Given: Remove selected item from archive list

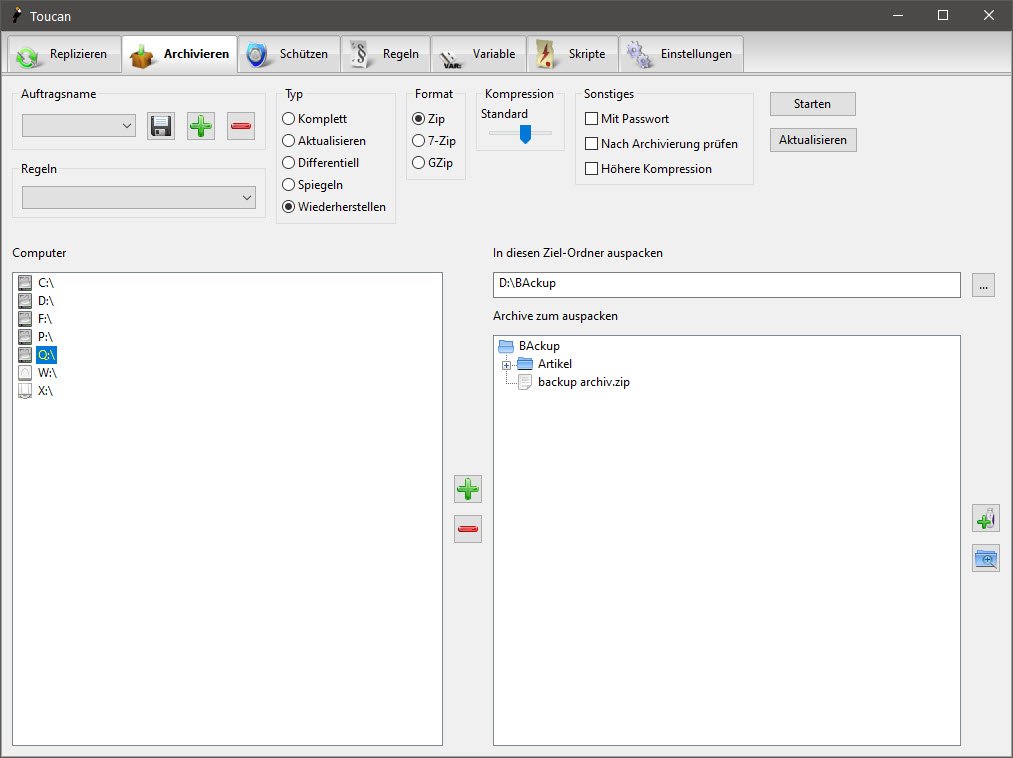Looking at the screenshot, I should pyautogui.click(x=468, y=529).
